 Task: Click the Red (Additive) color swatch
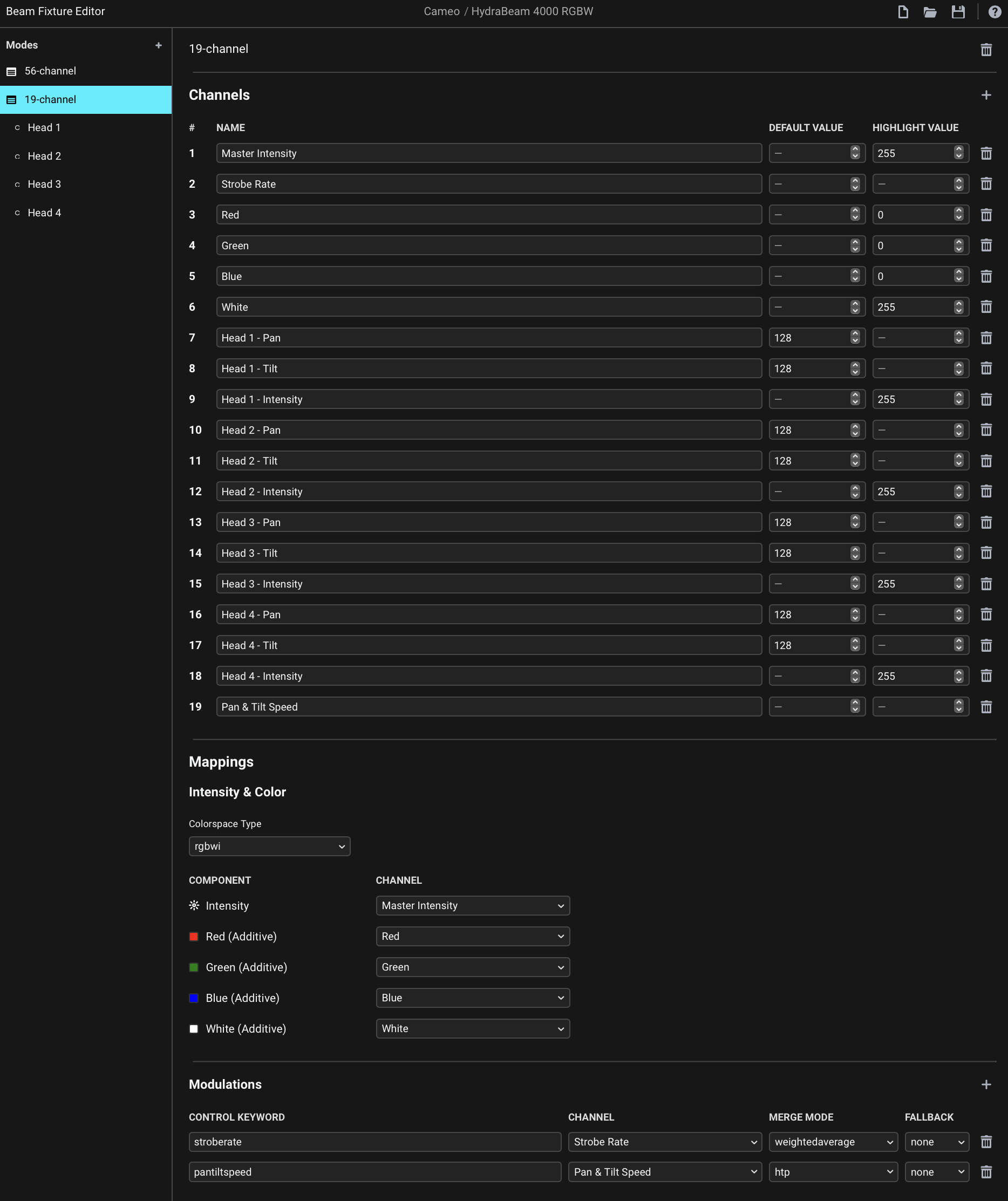pos(194,937)
